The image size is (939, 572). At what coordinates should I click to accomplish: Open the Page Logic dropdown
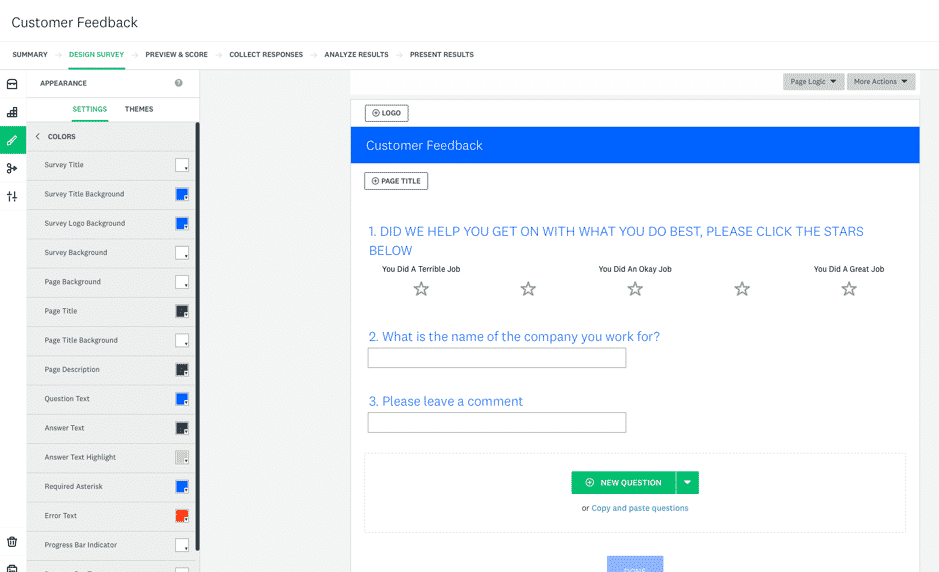point(813,81)
